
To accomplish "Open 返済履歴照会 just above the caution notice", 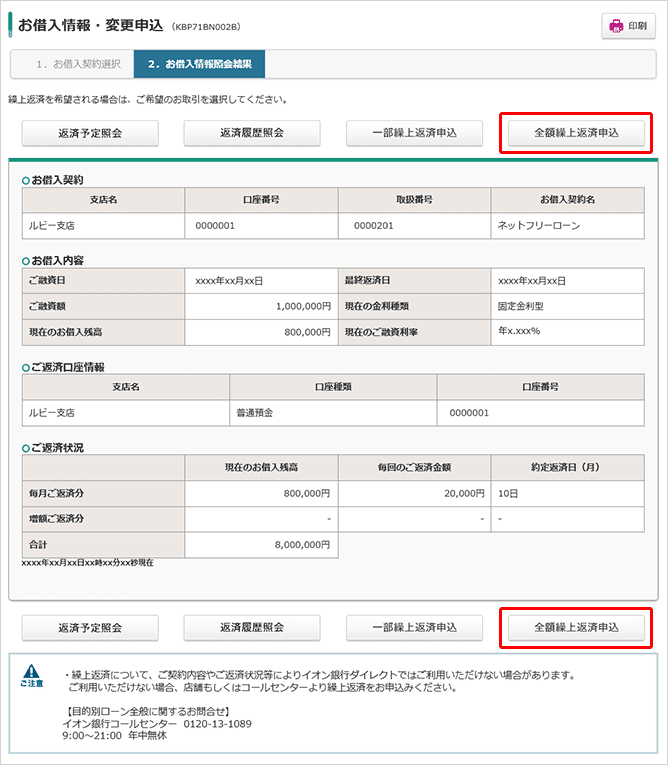I will click(x=252, y=627).
